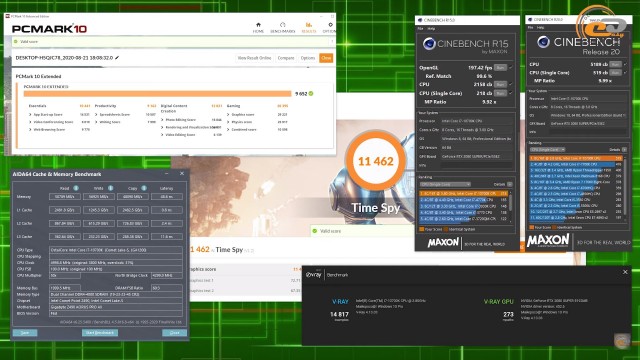The image size is (640, 360).
Task: Run the OpenGL test in Cinebench R15
Action: pos(500,68)
